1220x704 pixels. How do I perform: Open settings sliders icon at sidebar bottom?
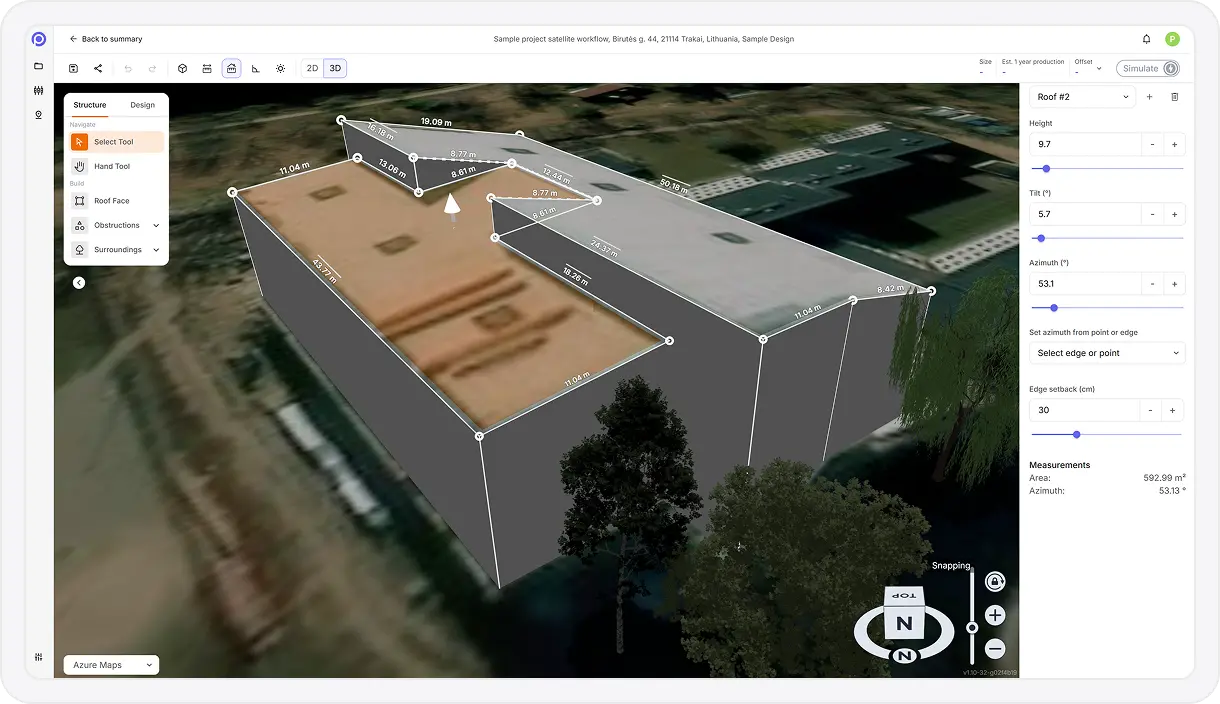tap(39, 657)
